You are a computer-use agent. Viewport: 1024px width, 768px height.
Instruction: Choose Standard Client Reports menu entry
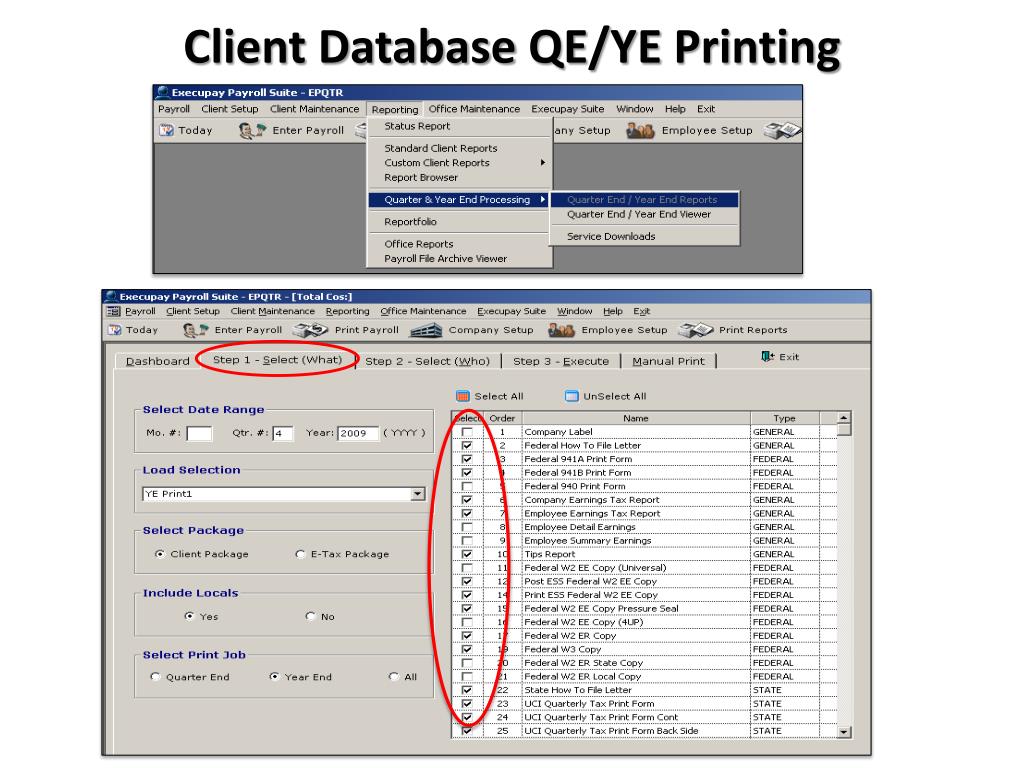441,148
